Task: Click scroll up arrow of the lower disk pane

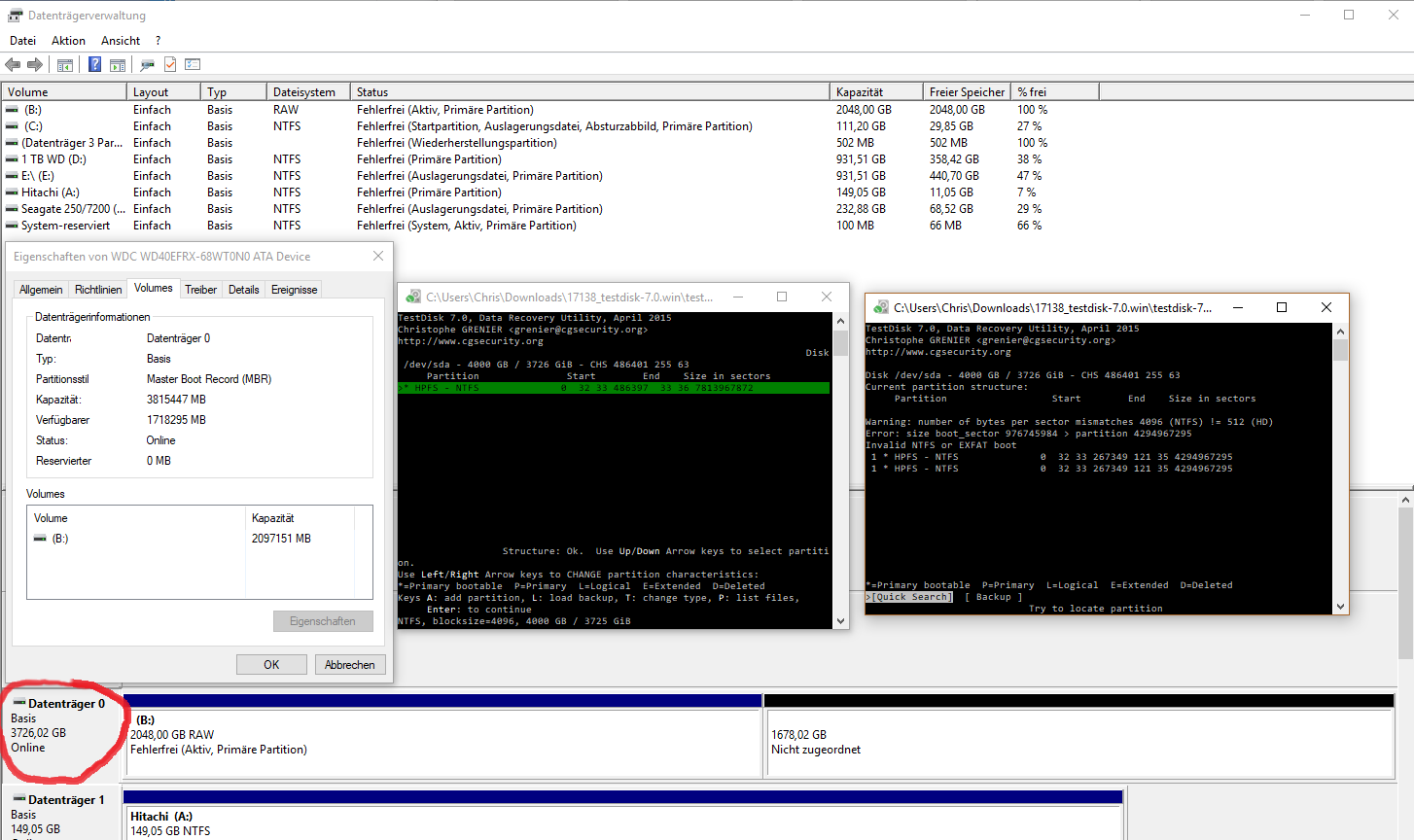Action: [x=1406, y=500]
